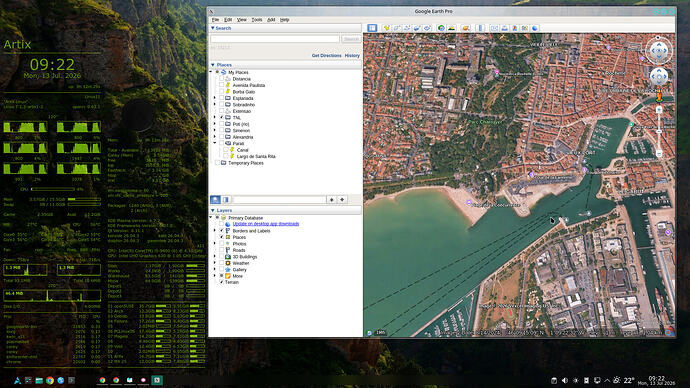Collapse the Search panel header triangle
Image resolution: width=690 pixels, height=388 pixels.
[x=213, y=28]
